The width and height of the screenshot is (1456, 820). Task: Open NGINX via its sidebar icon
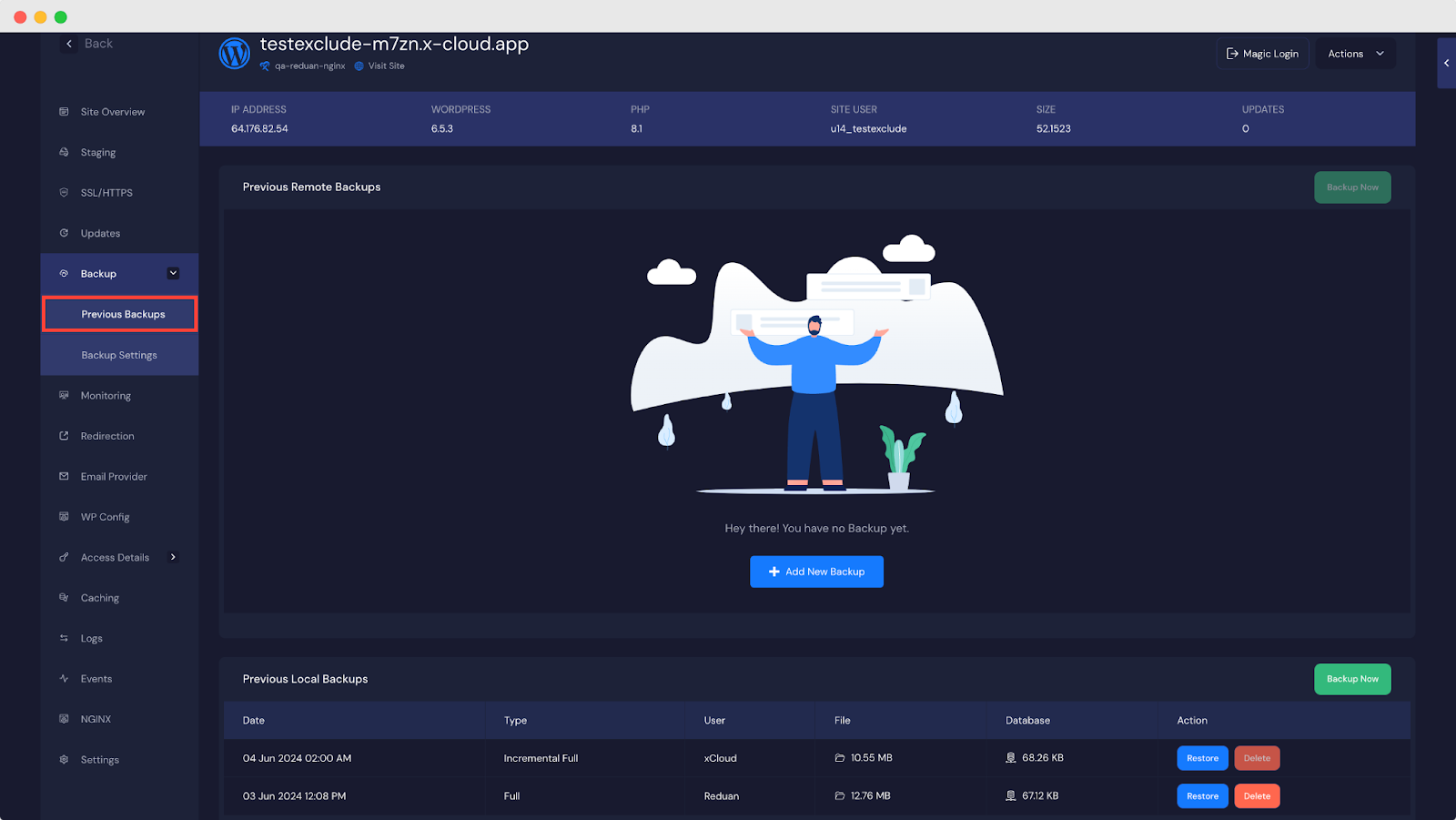[63, 718]
